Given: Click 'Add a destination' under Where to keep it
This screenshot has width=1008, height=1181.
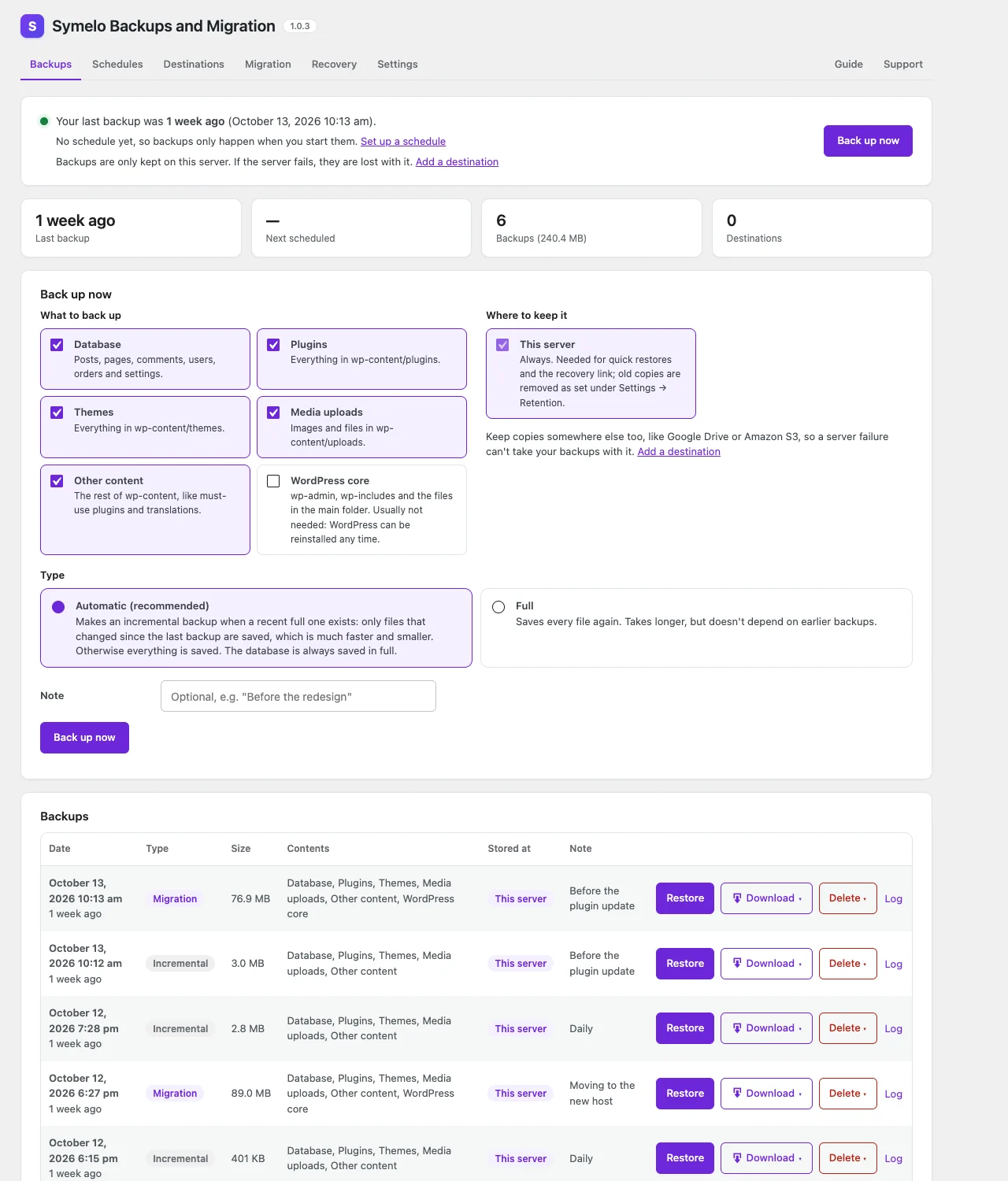Looking at the screenshot, I should [679, 452].
